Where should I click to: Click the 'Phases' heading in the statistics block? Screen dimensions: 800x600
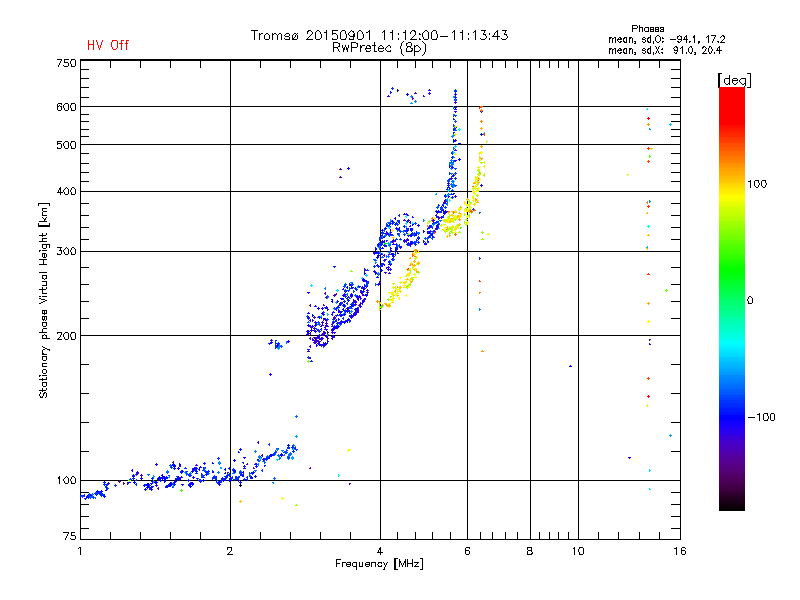point(647,29)
